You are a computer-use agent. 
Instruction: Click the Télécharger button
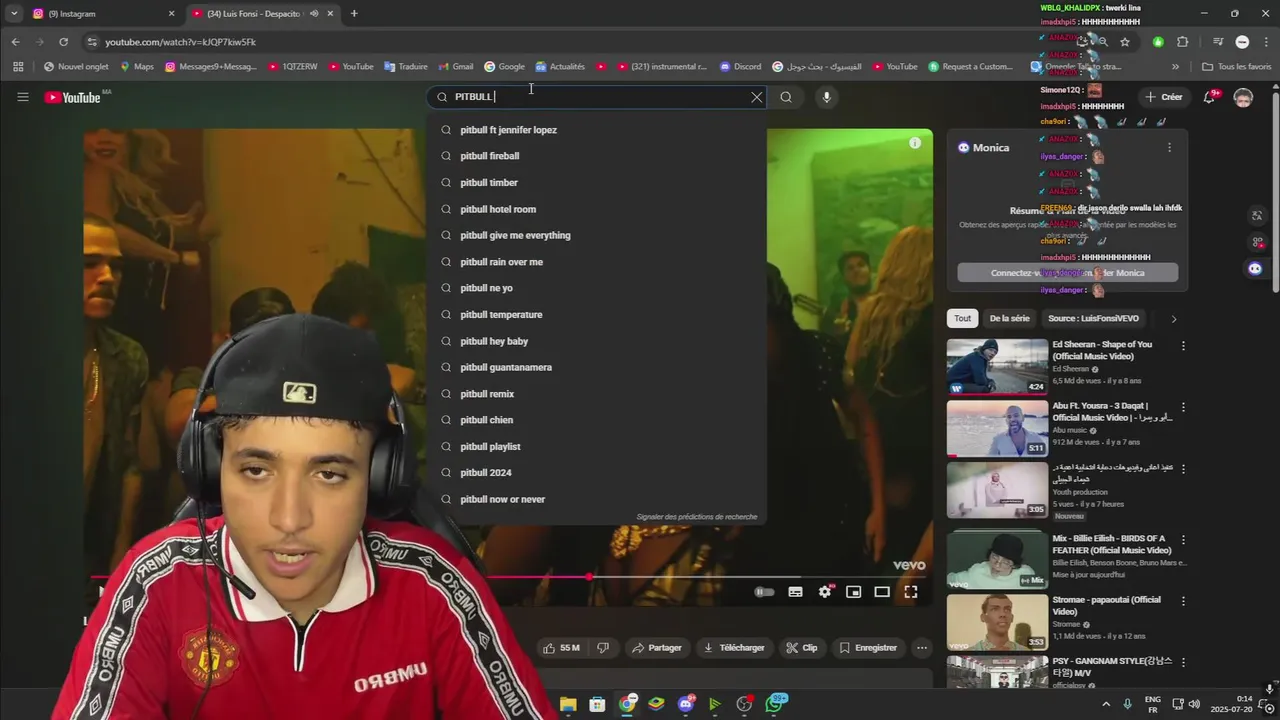[x=734, y=648]
